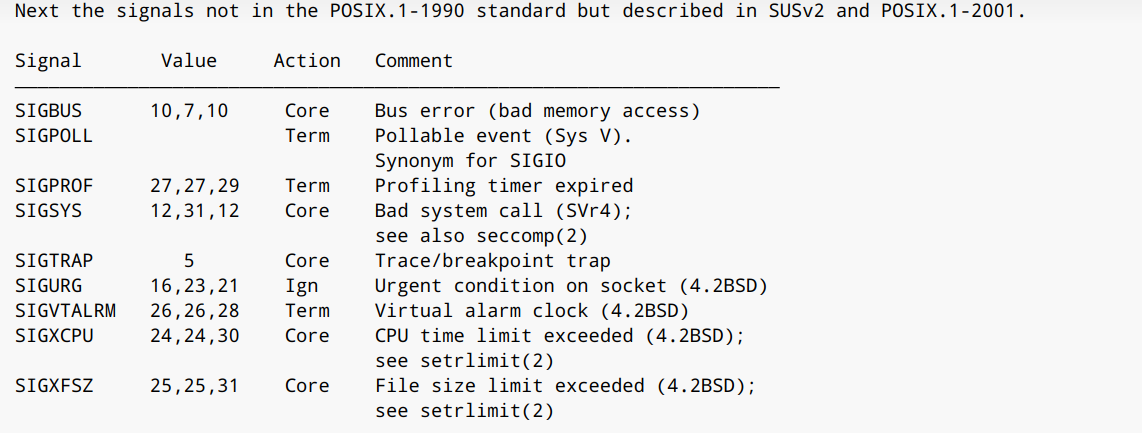Image resolution: width=1142 pixels, height=433 pixels.
Task: Select the SIGPROF signal name
Action: pos(54,186)
